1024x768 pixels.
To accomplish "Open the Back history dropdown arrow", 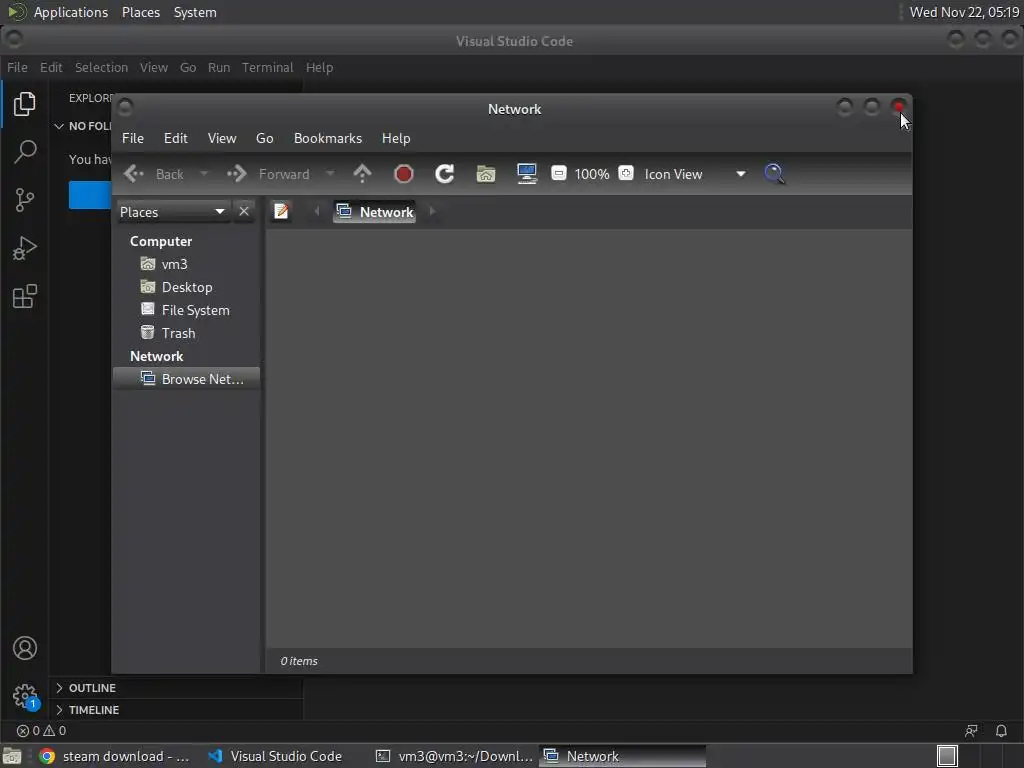I will [x=204, y=174].
